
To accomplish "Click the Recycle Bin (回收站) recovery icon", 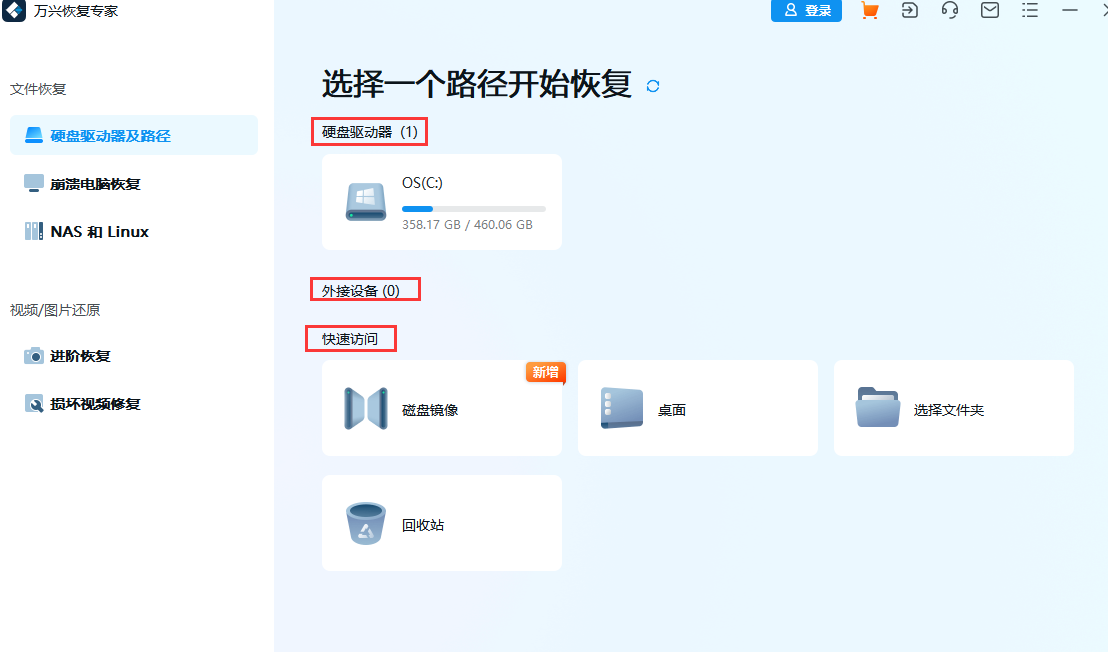I will click(x=365, y=523).
